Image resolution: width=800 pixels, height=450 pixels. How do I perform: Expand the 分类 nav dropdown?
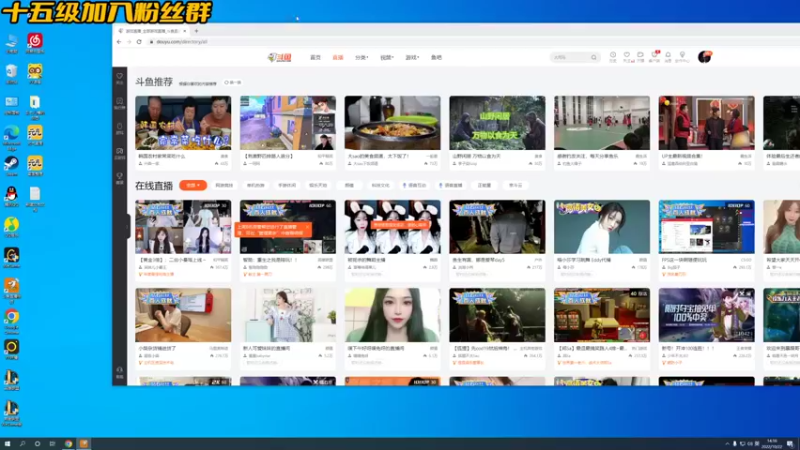[361, 58]
